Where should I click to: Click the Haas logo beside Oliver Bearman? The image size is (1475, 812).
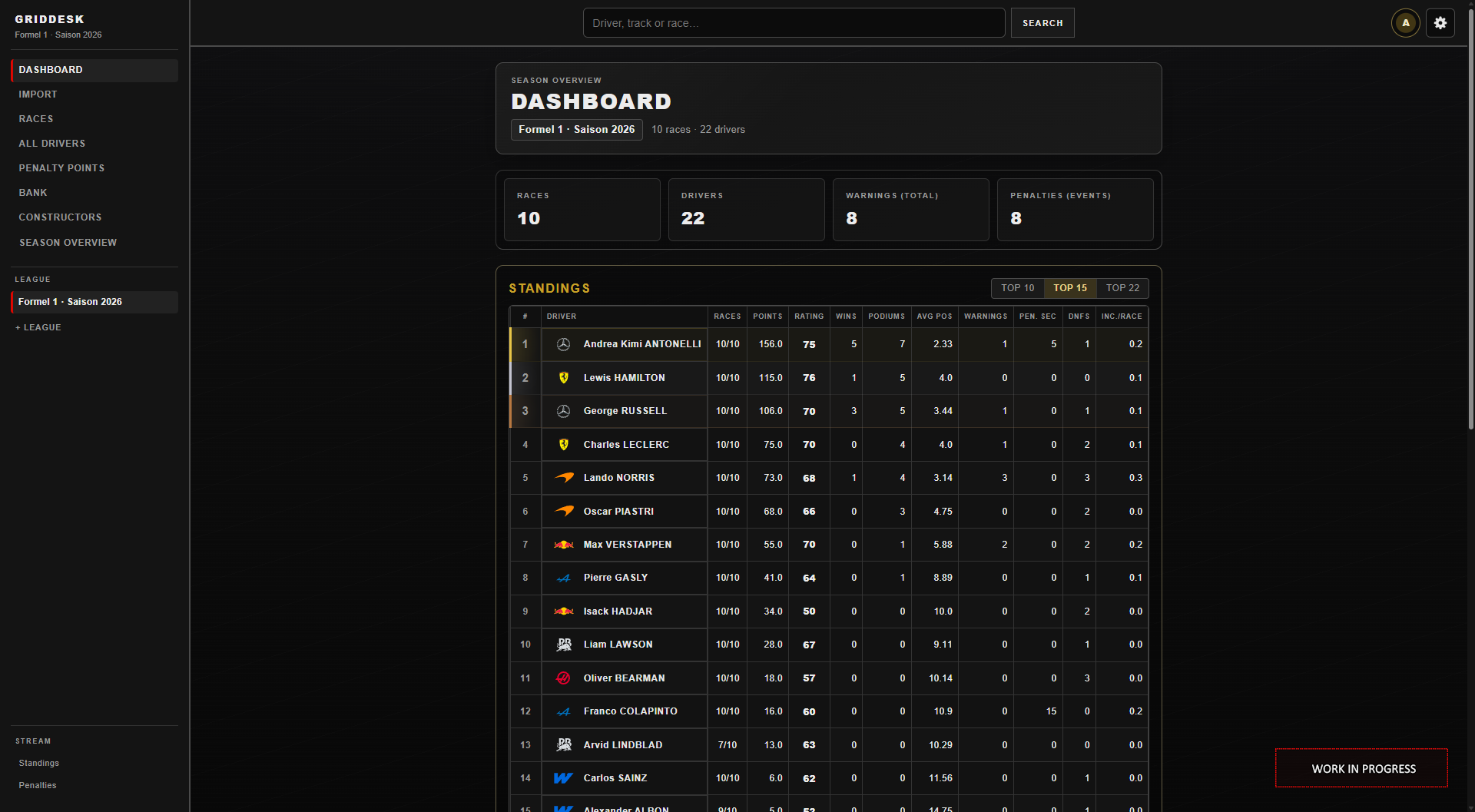tap(563, 678)
